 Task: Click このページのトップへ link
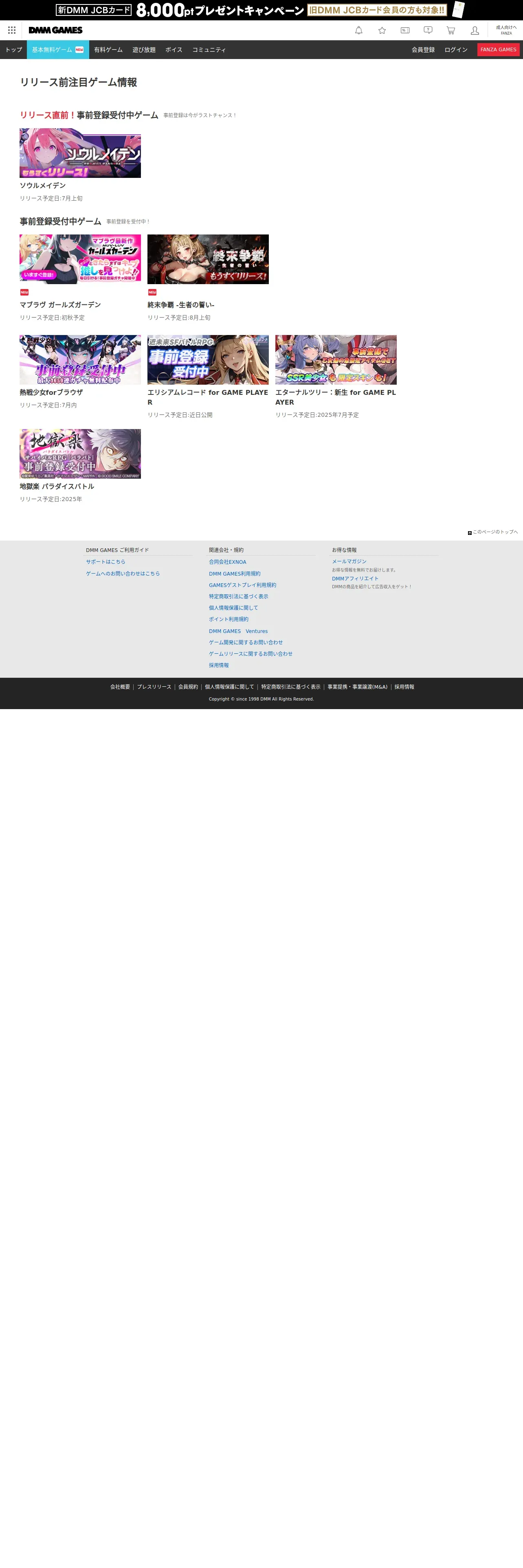pyautogui.click(x=495, y=532)
